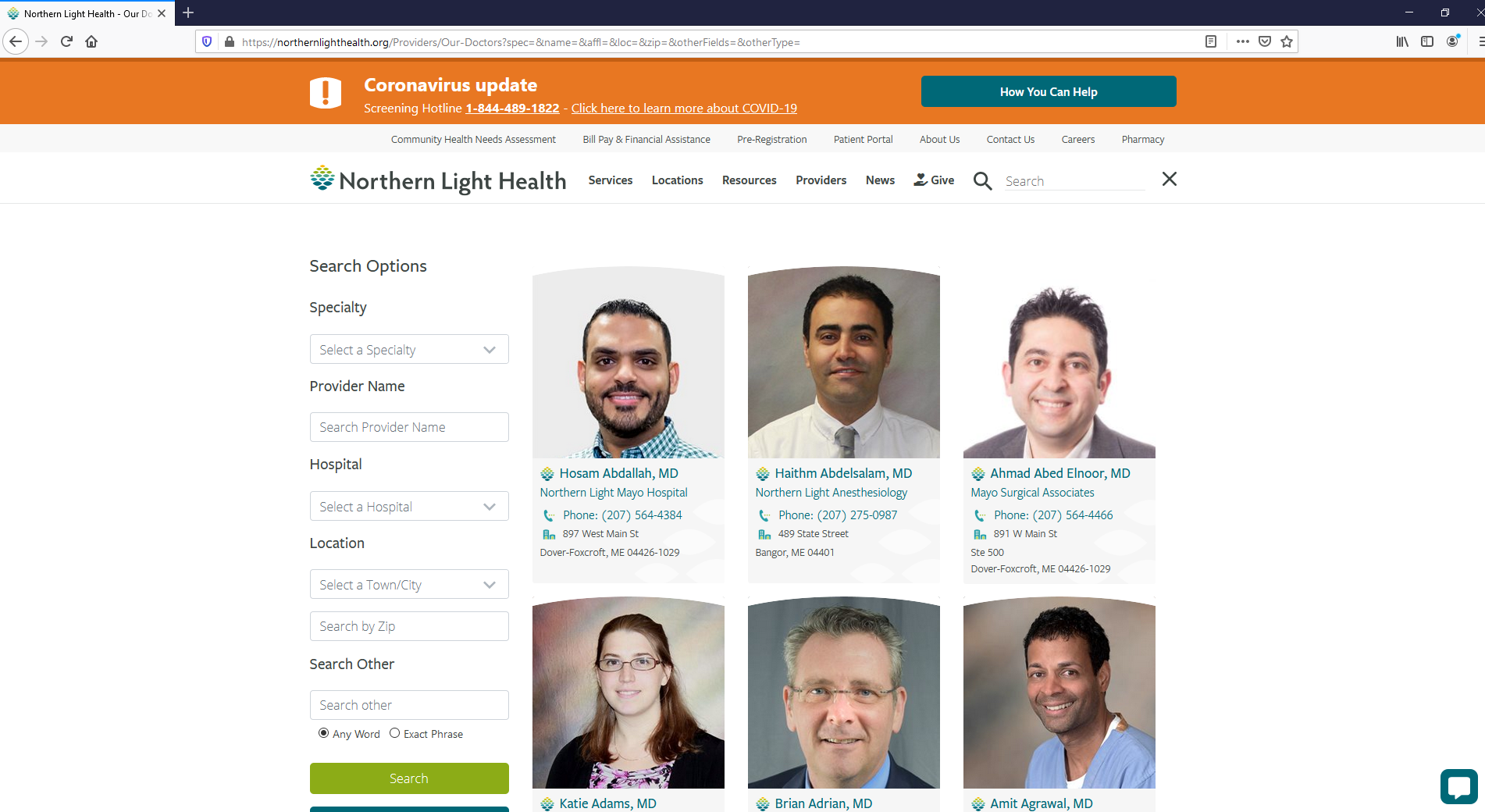Open Hosam Abdallah, MD photo thumbnail

click(x=629, y=362)
